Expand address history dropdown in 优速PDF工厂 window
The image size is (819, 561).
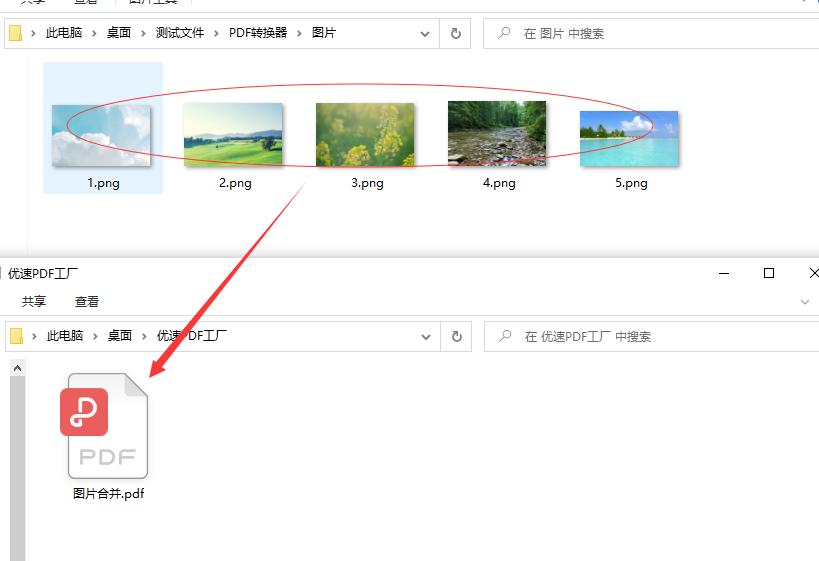click(426, 337)
